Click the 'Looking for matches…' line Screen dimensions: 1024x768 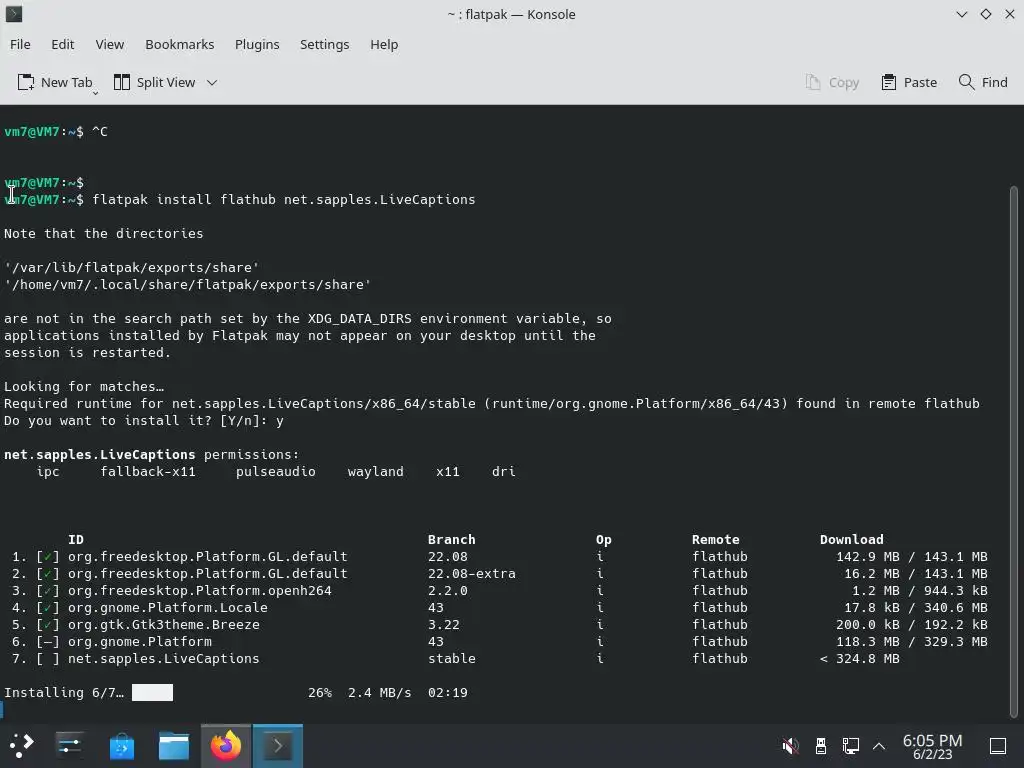pyautogui.click(x=84, y=387)
